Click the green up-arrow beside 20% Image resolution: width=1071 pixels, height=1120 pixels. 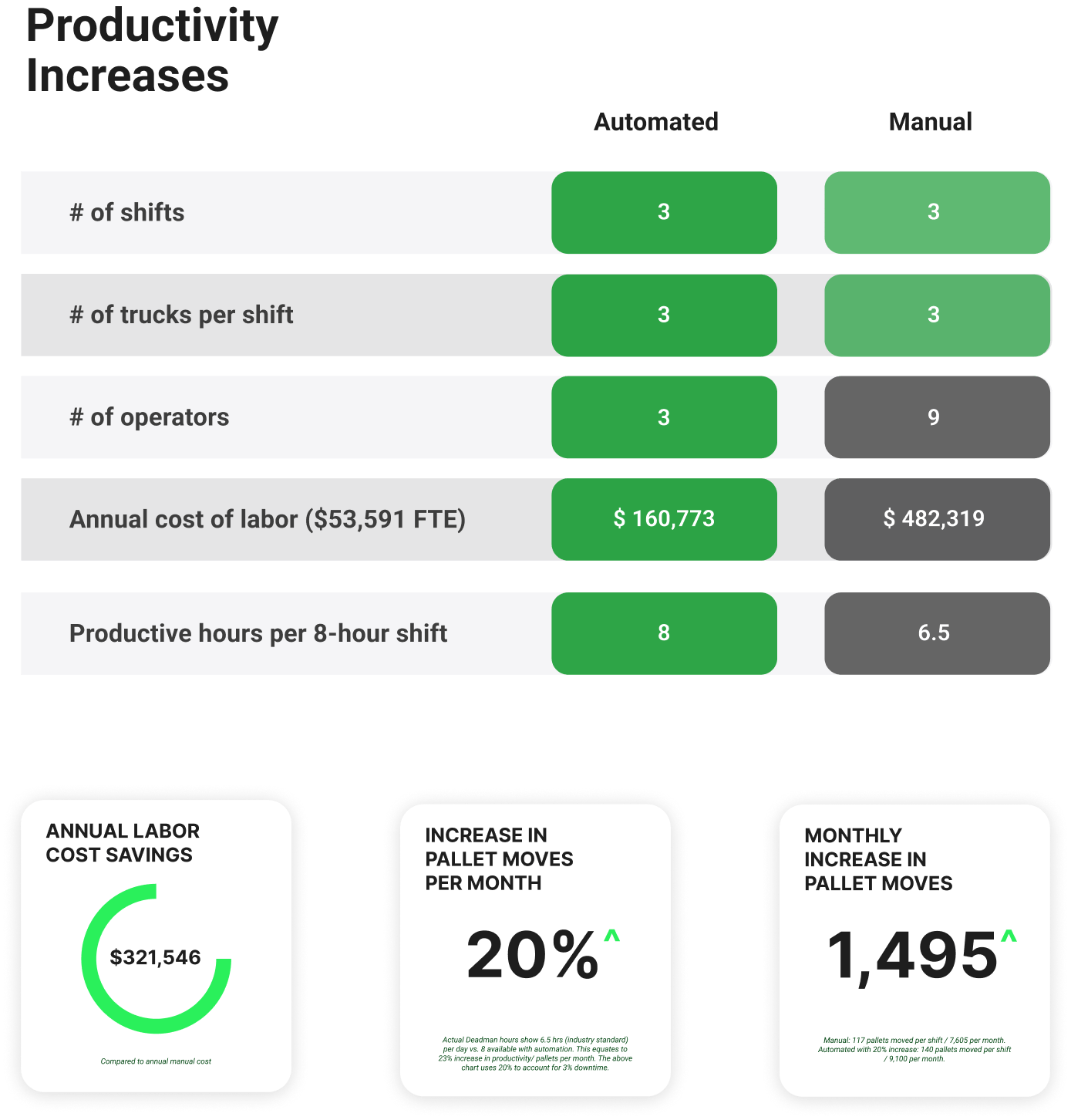pos(611,937)
